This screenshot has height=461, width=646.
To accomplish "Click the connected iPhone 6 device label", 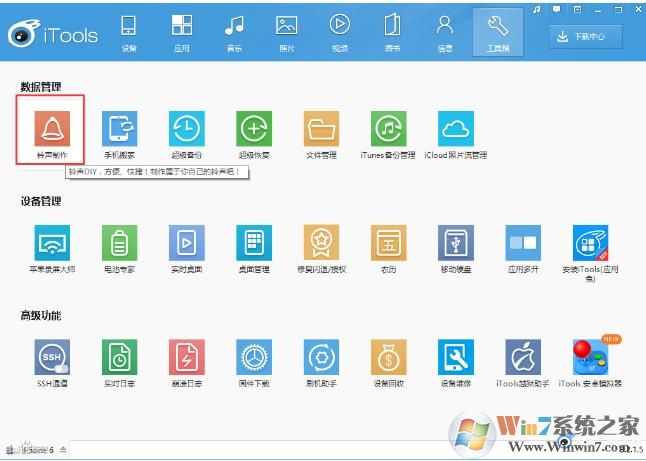I will click(x=36, y=449).
